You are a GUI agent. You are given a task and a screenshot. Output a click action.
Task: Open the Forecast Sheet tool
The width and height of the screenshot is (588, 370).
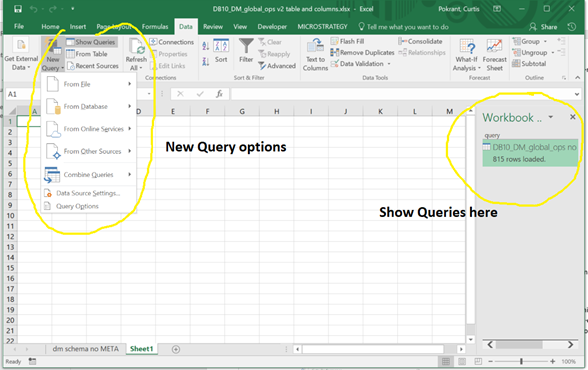(x=494, y=55)
